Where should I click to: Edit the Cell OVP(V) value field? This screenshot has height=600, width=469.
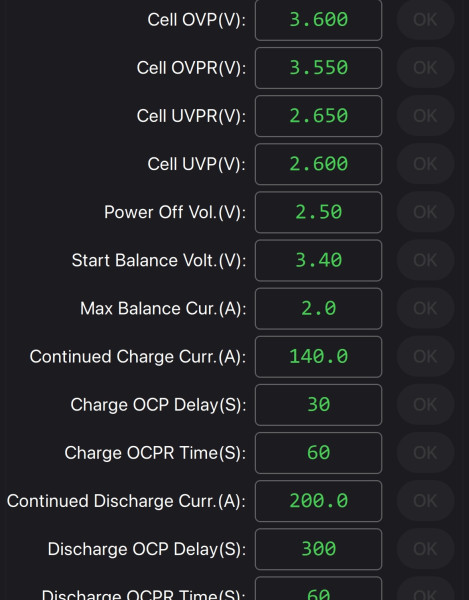click(318, 20)
